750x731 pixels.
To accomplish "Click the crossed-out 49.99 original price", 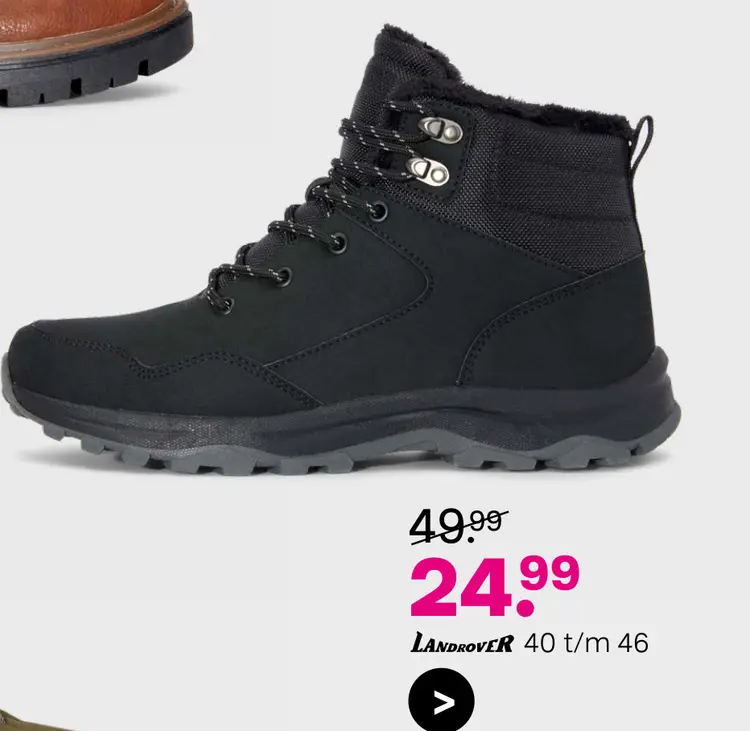I will [x=458, y=526].
